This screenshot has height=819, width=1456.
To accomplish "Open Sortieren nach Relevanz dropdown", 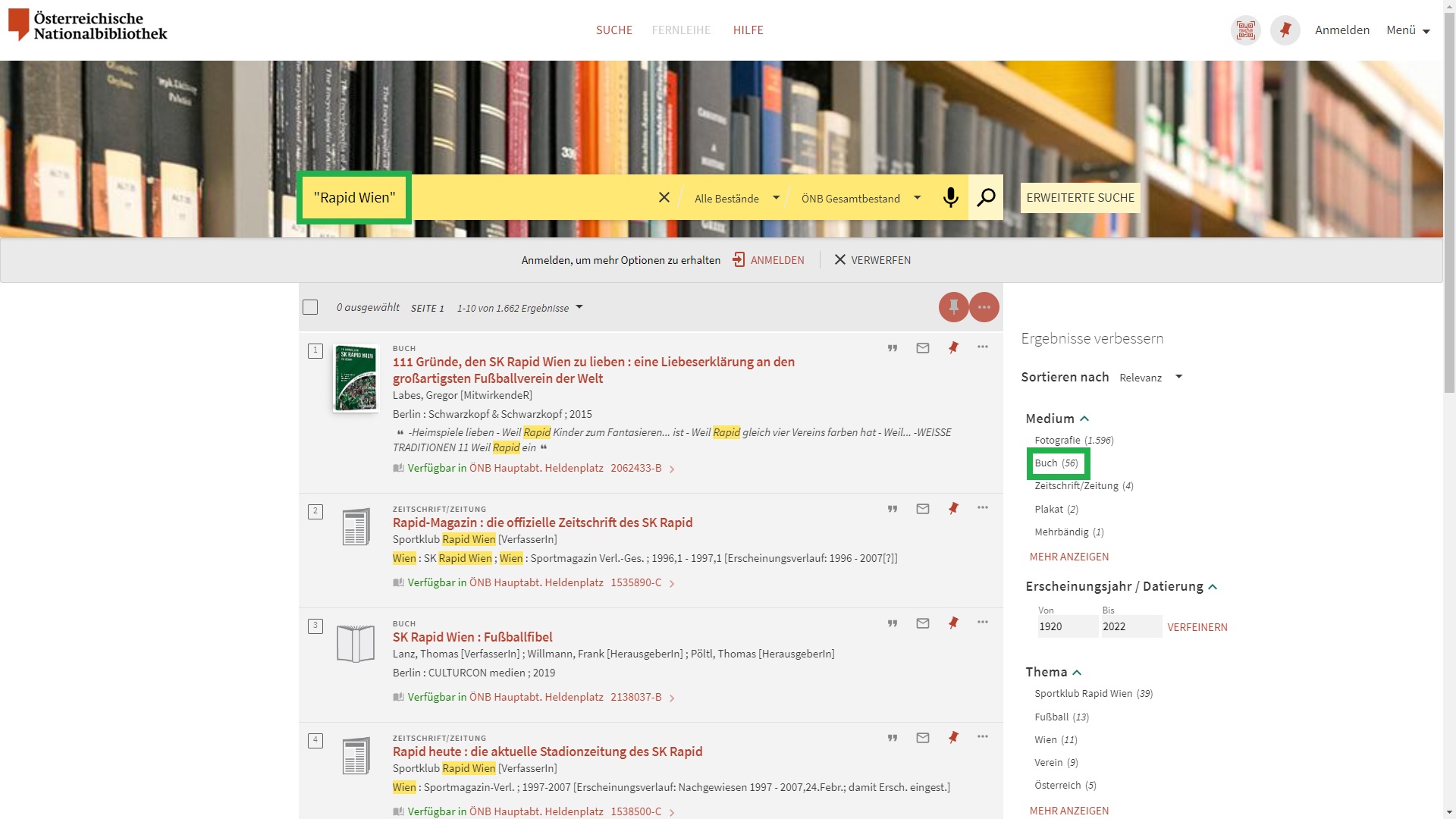I will tap(1150, 378).
